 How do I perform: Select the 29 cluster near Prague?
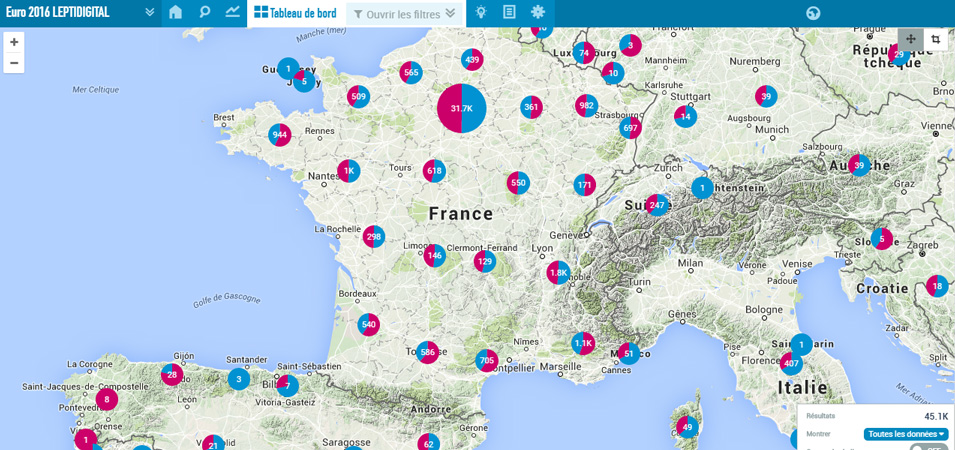point(899,55)
